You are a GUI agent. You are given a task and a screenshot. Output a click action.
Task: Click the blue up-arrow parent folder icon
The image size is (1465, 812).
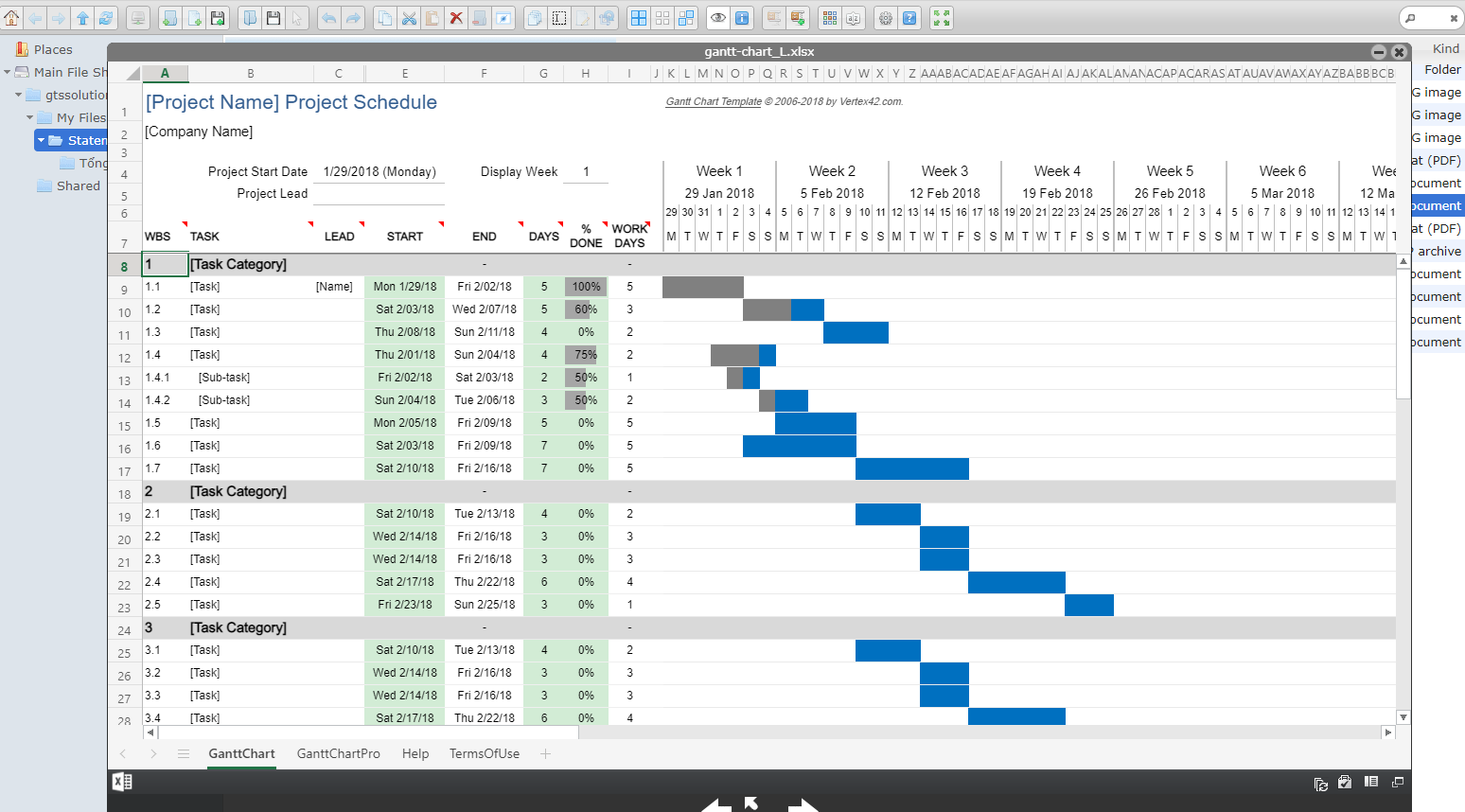click(x=82, y=18)
